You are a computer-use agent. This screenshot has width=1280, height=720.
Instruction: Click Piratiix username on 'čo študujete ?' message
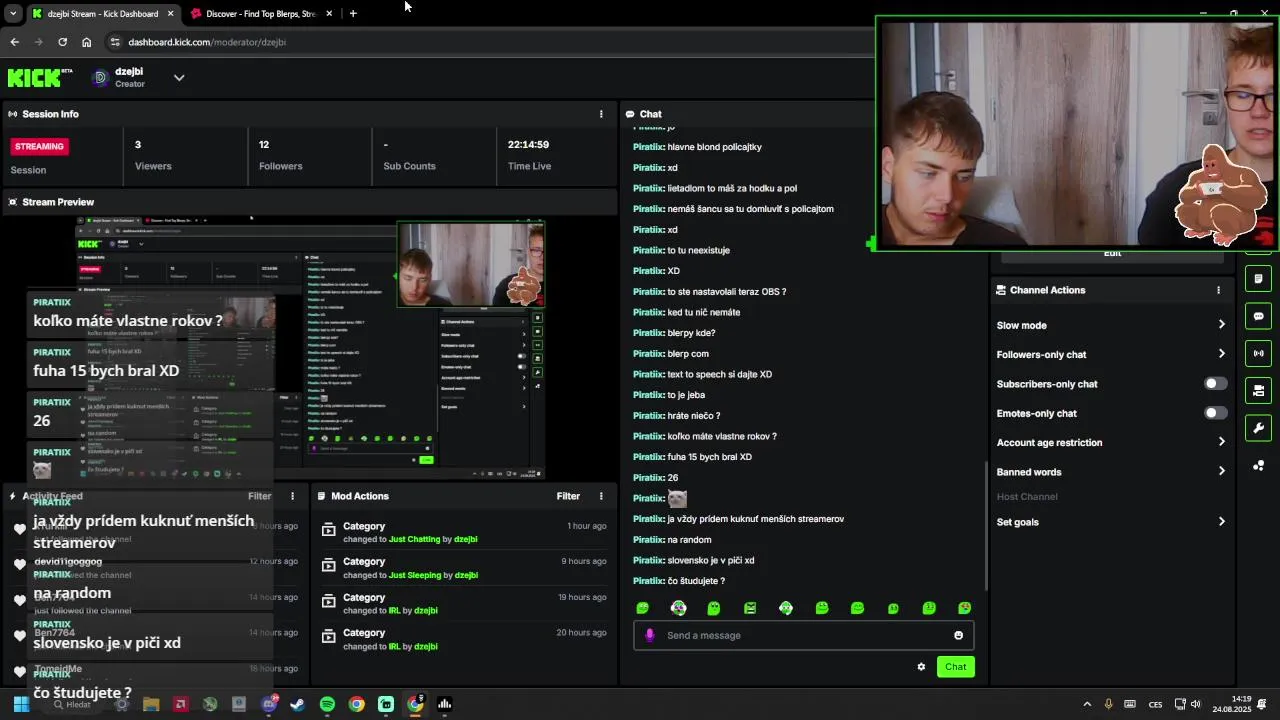(x=648, y=581)
